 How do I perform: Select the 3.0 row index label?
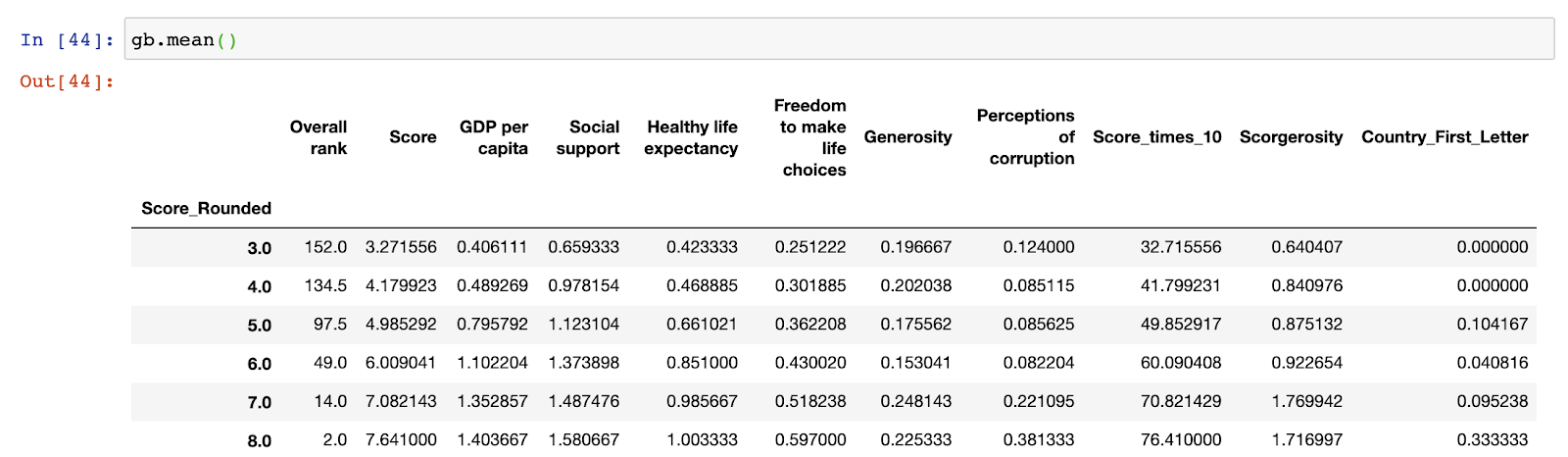[259, 248]
